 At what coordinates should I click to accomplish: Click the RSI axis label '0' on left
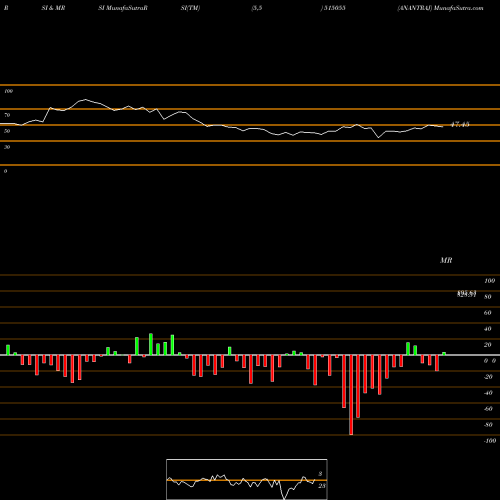[x=5, y=171]
